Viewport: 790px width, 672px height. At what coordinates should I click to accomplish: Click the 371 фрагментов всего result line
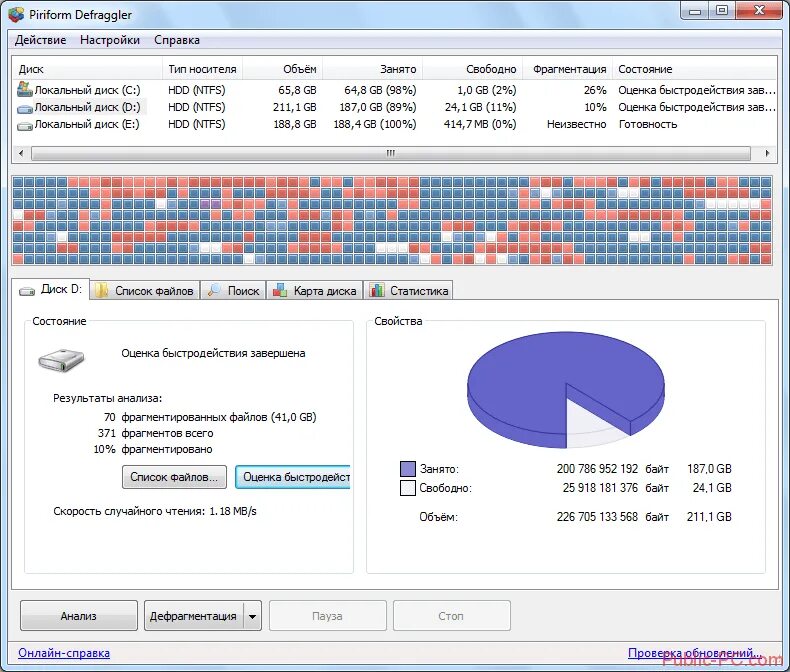(156, 433)
